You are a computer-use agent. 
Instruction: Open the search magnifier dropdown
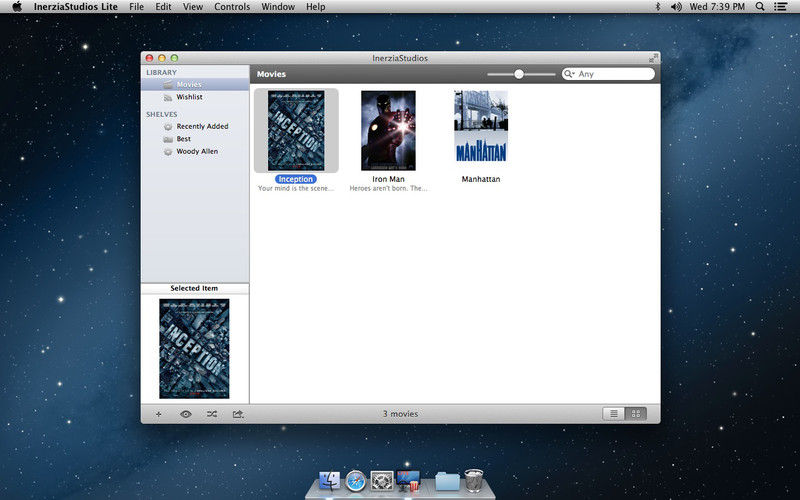click(x=569, y=74)
